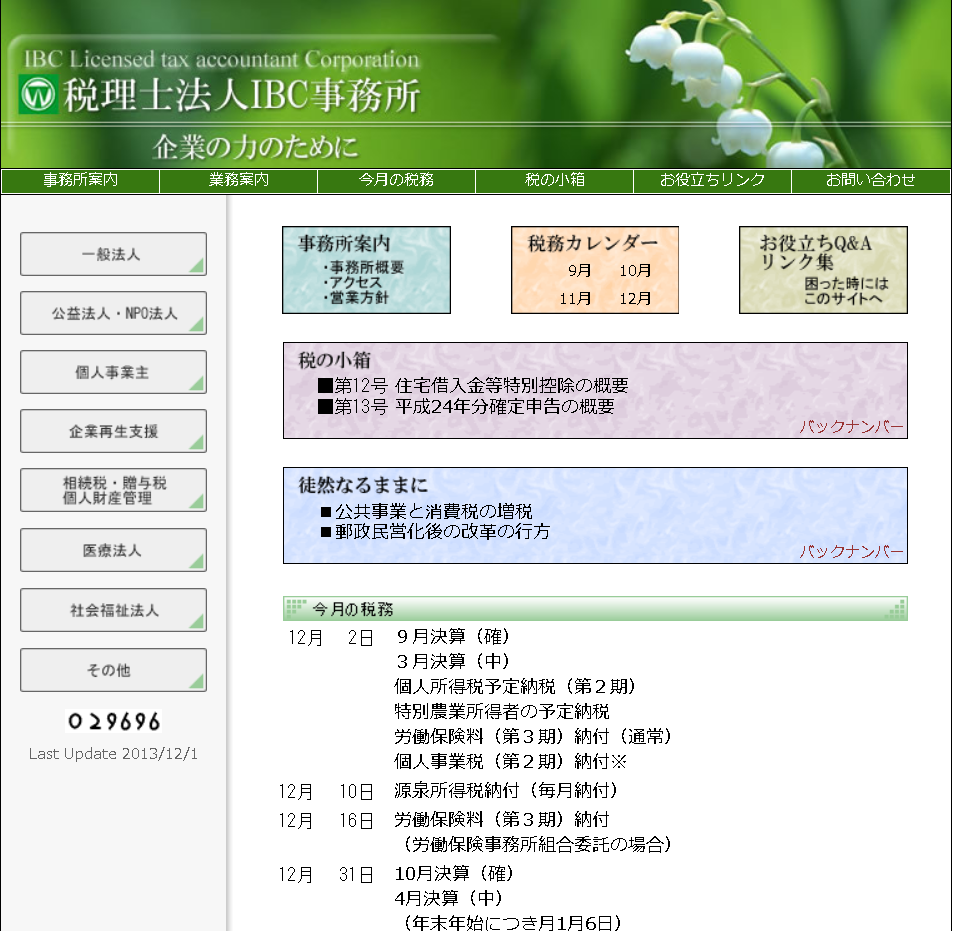Open the 業務案内 menu item

[238, 181]
